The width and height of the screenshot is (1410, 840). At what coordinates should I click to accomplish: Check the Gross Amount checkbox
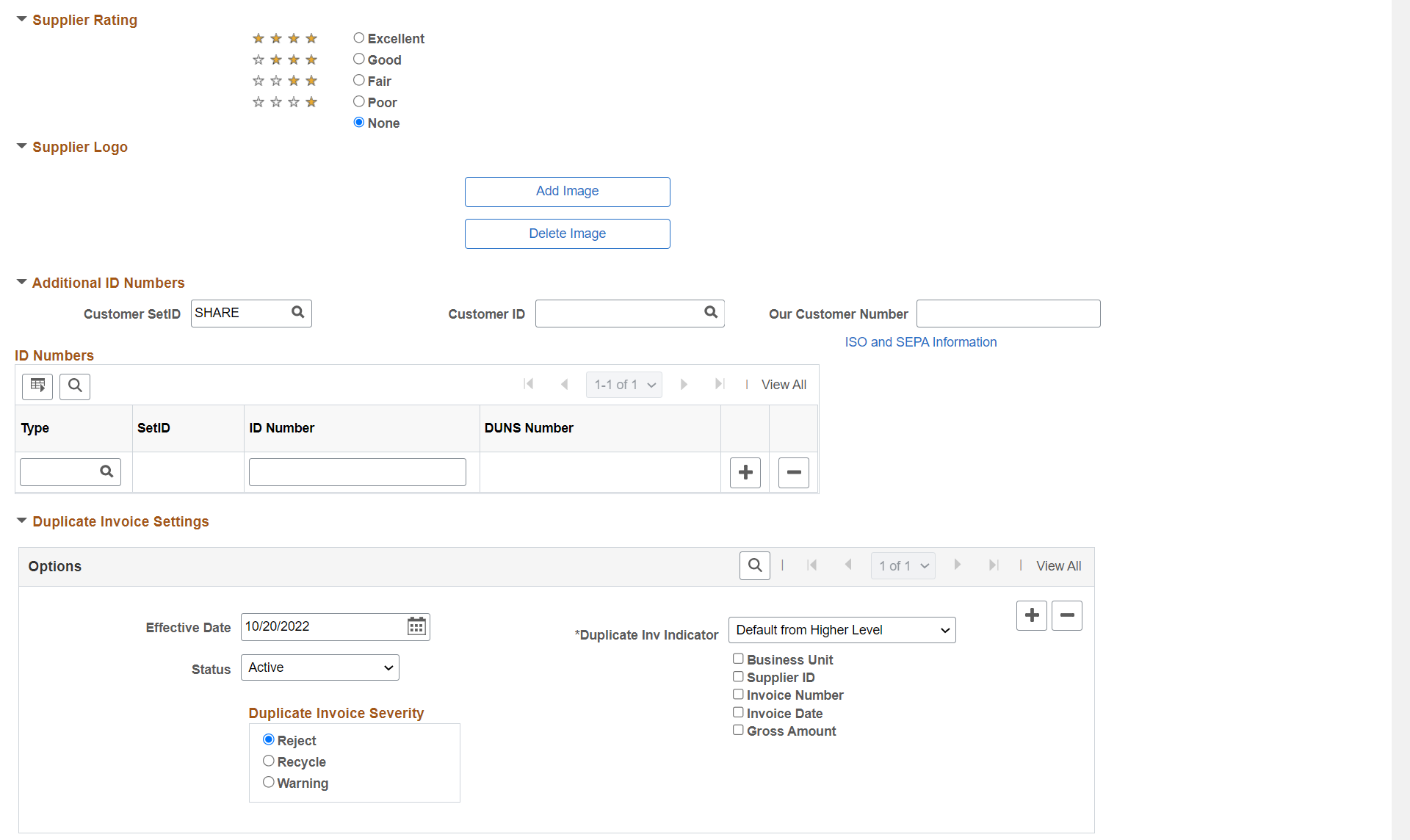738,730
